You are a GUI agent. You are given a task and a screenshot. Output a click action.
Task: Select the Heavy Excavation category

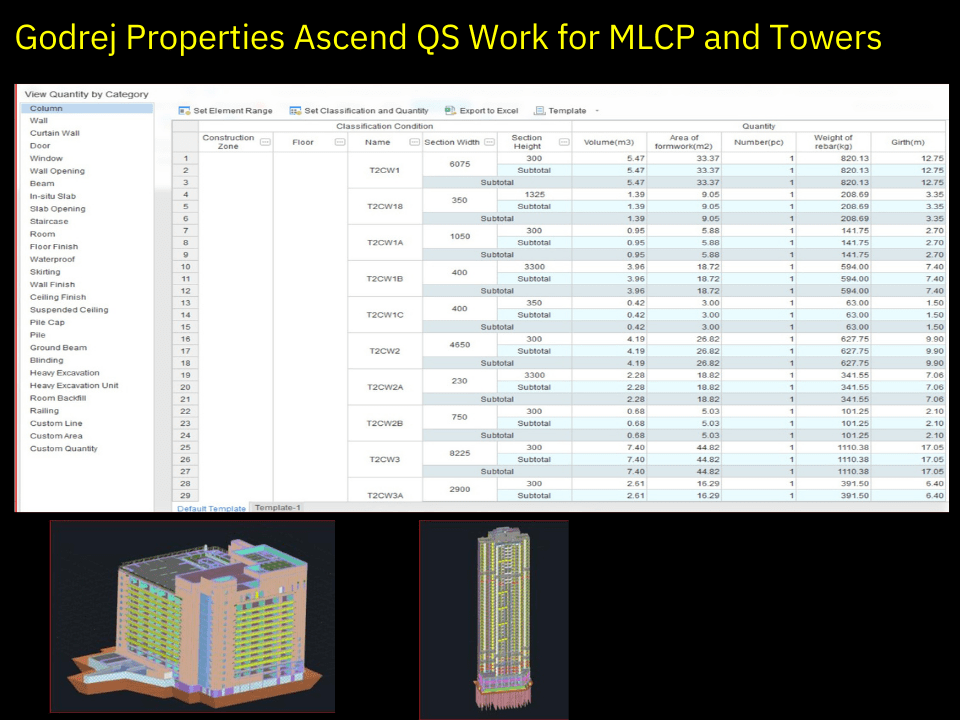64,373
